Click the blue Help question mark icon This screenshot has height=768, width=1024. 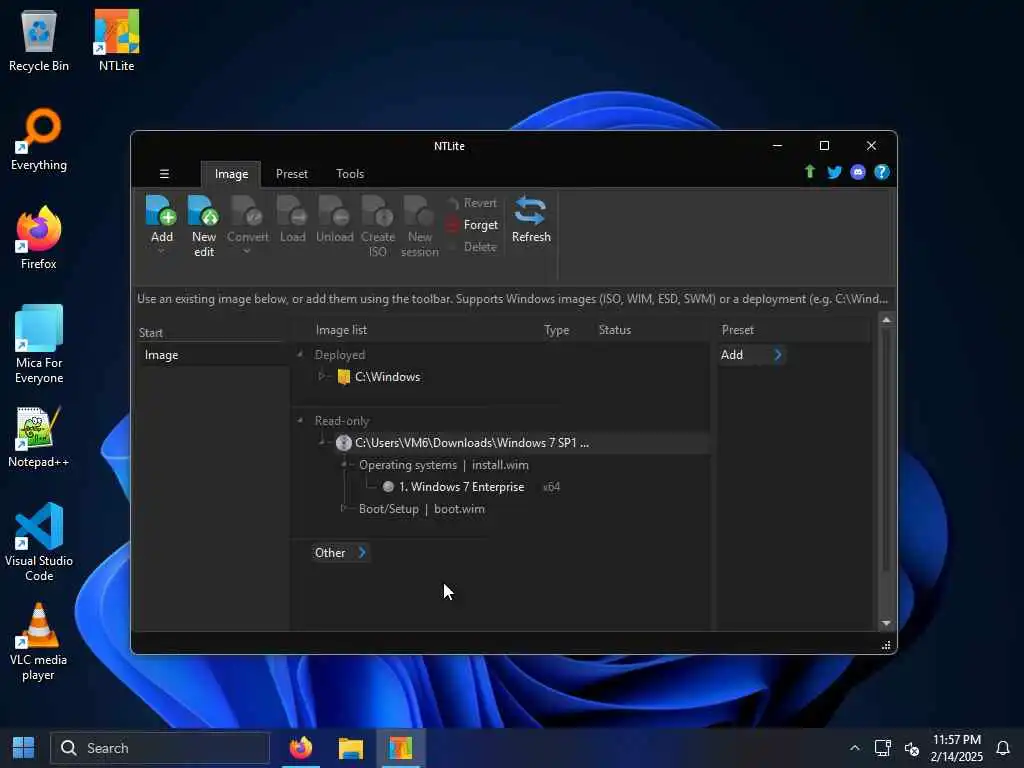tap(882, 172)
